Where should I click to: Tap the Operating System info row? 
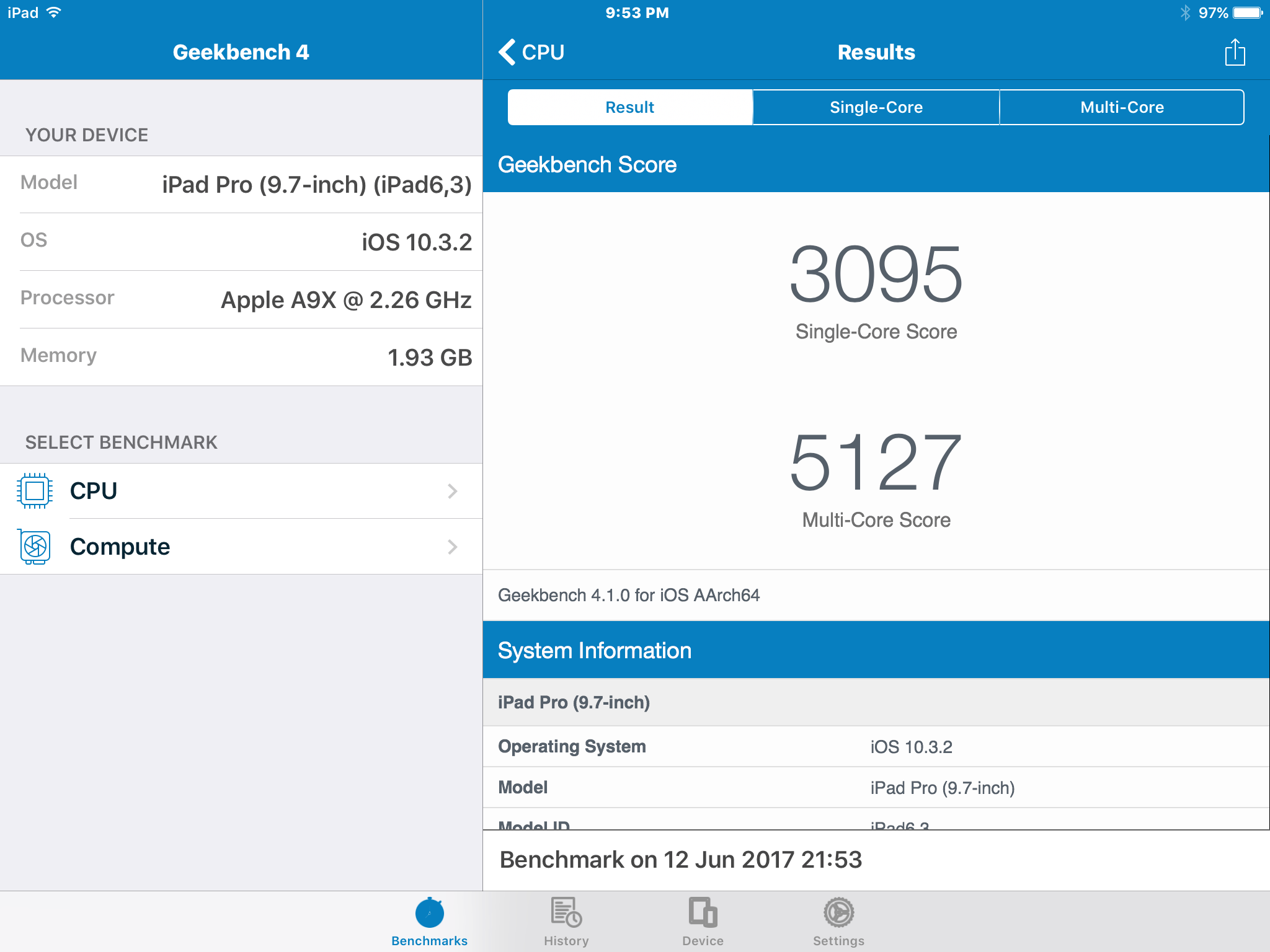coord(876,747)
